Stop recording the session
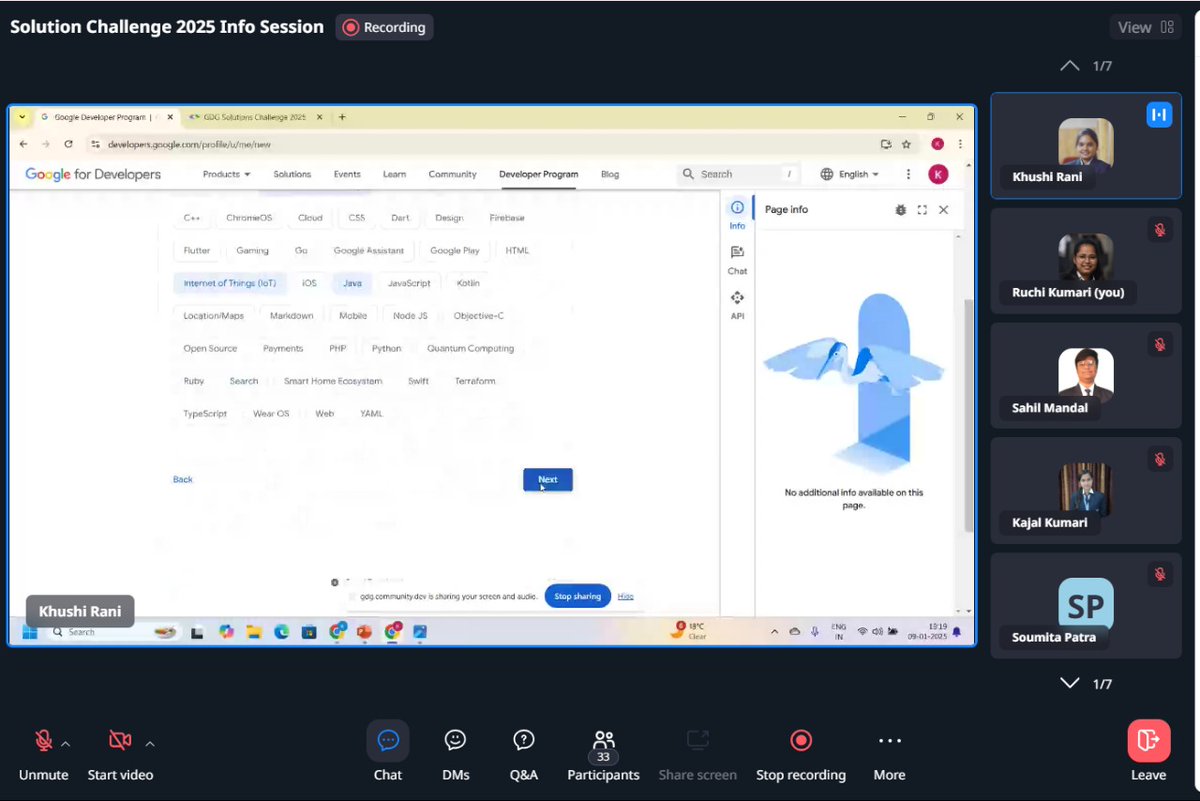The height and width of the screenshot is (801, 1200). point(801,752)
